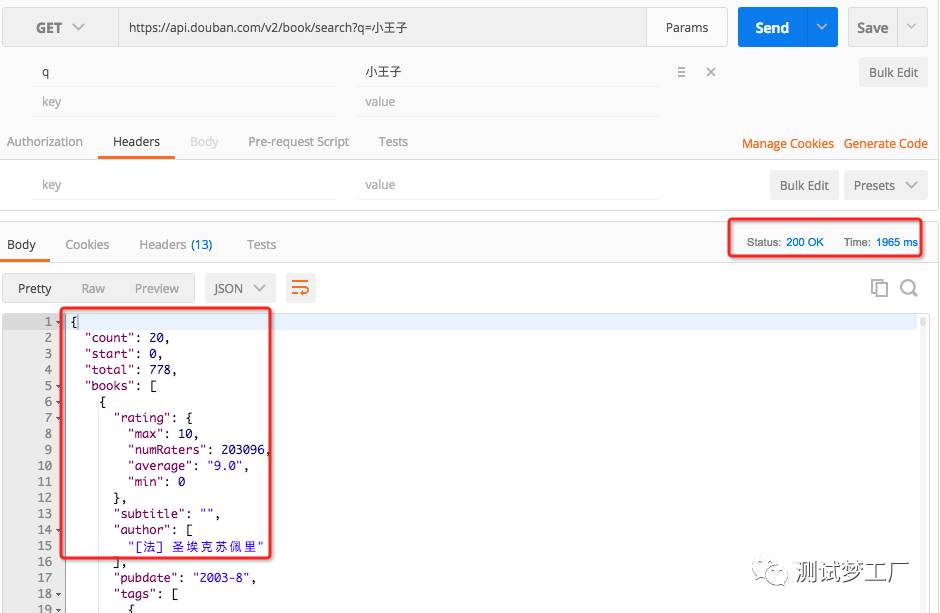Open the Presets dropdown
This screenshot has height=613, width=940.
[885, 186]
